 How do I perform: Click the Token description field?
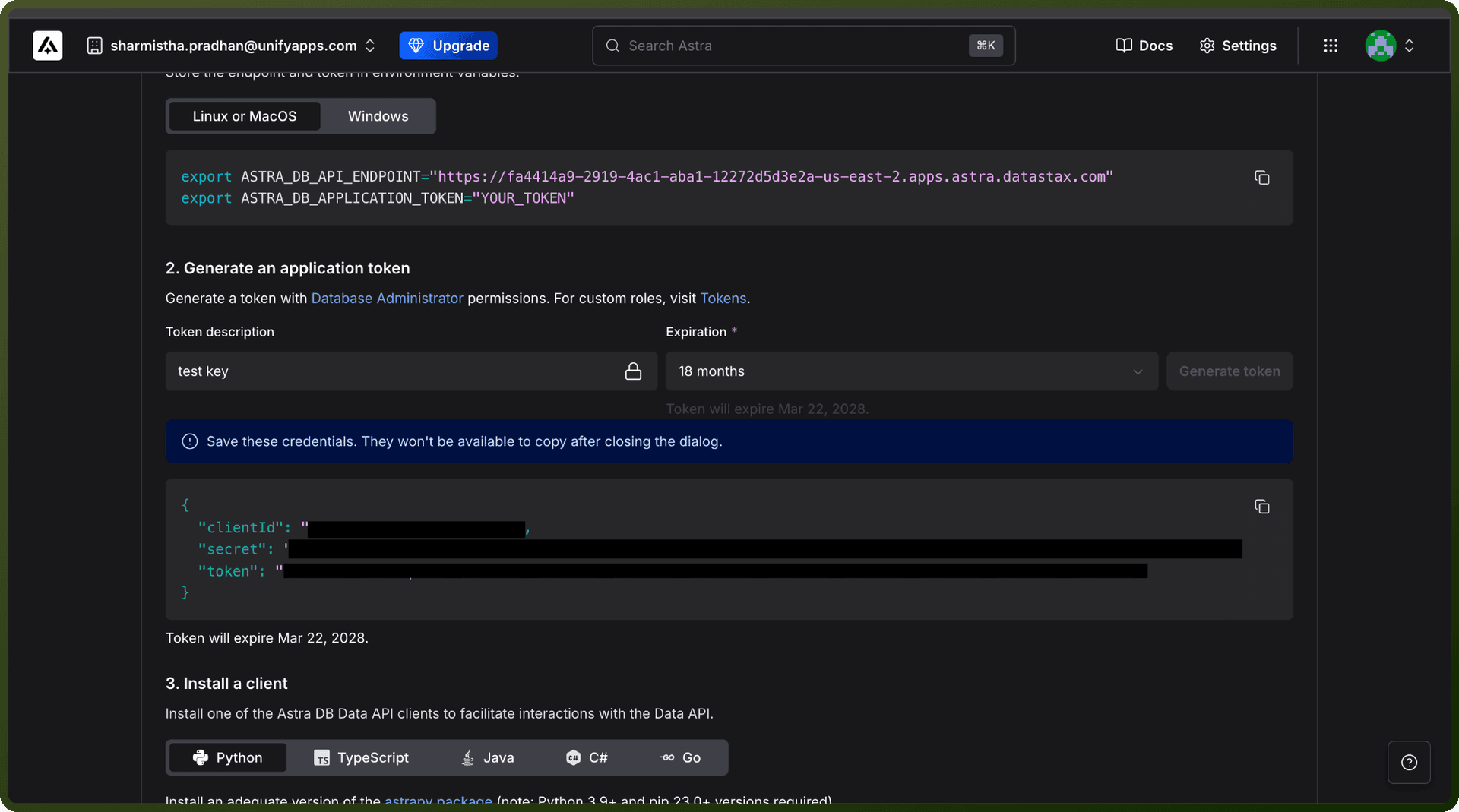coord(411,371)
